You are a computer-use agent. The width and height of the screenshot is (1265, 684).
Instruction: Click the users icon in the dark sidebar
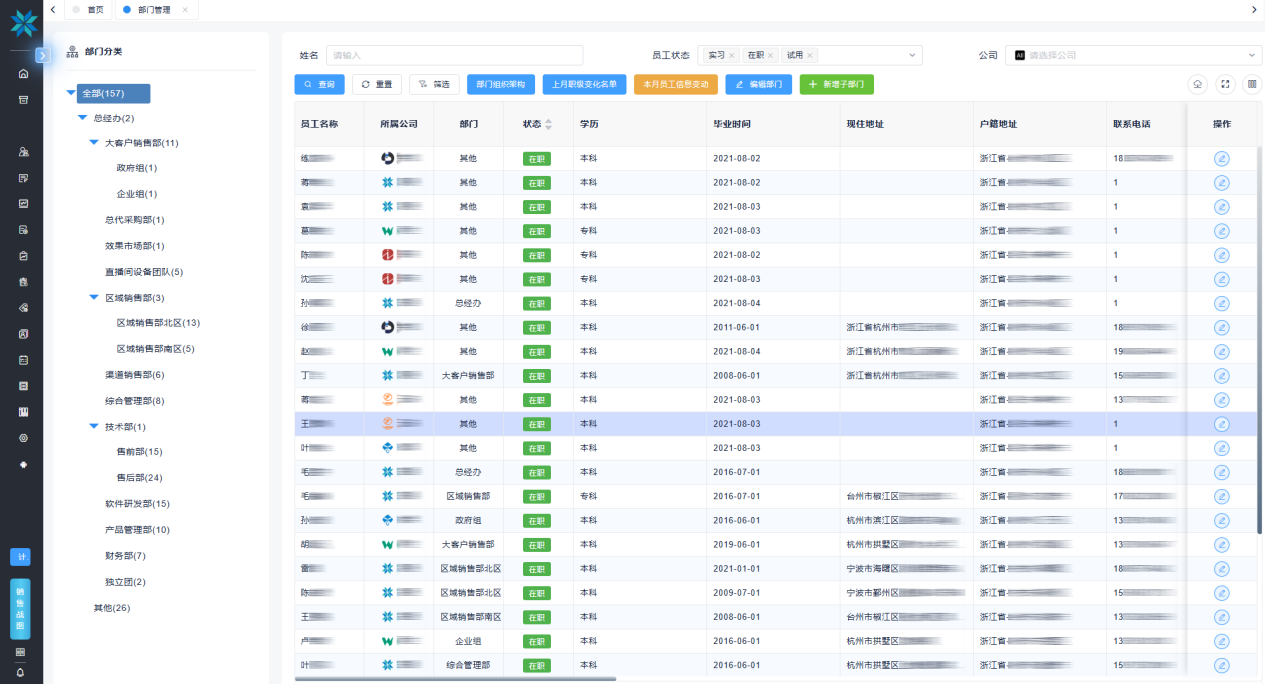coord(23,152)
